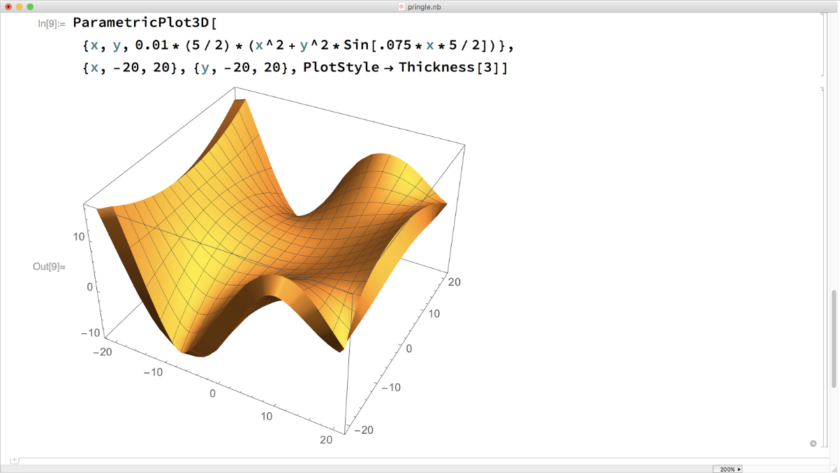This screenshot has height=473, width=840.
Task: Click the In[9]:= cell label
Action: pos(51,24)
